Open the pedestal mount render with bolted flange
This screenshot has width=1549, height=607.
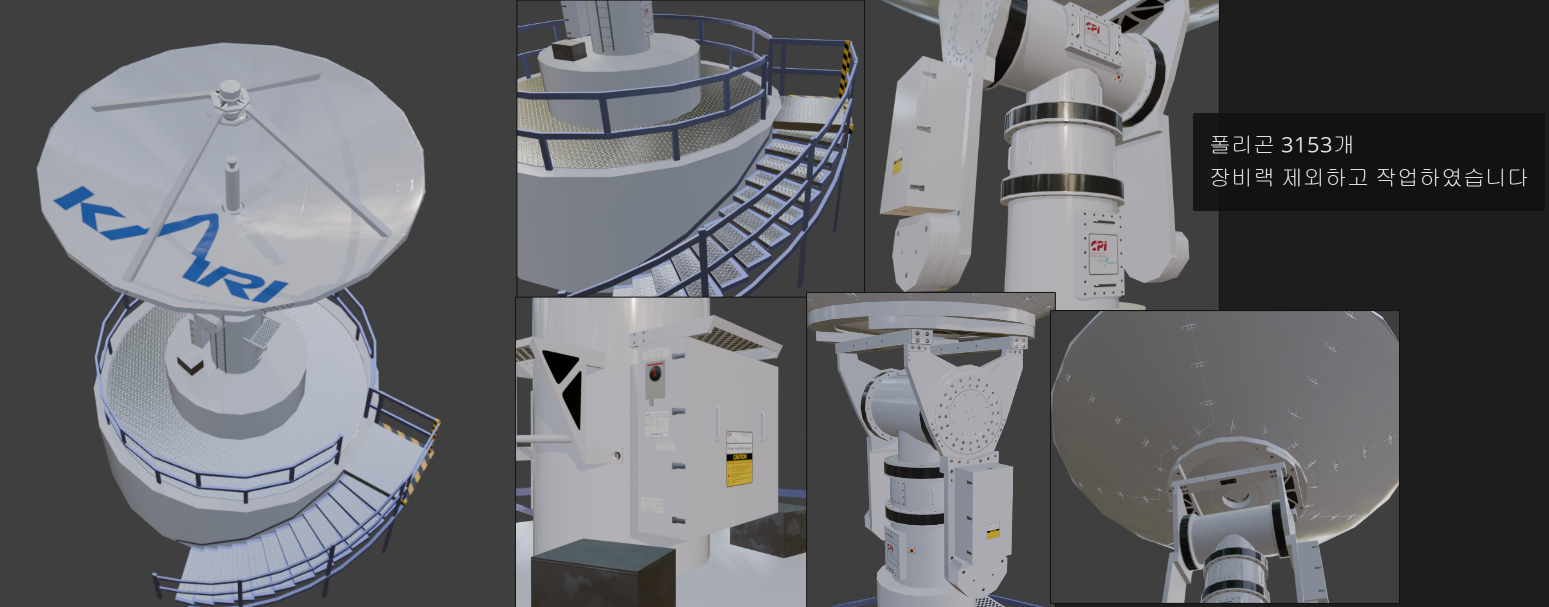coord(930,450)
